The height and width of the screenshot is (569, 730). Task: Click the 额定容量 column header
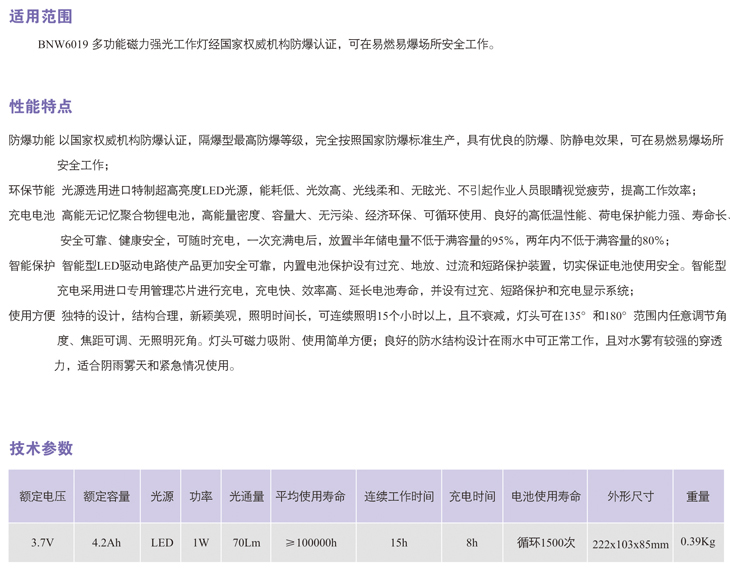(x=106, y=496)
